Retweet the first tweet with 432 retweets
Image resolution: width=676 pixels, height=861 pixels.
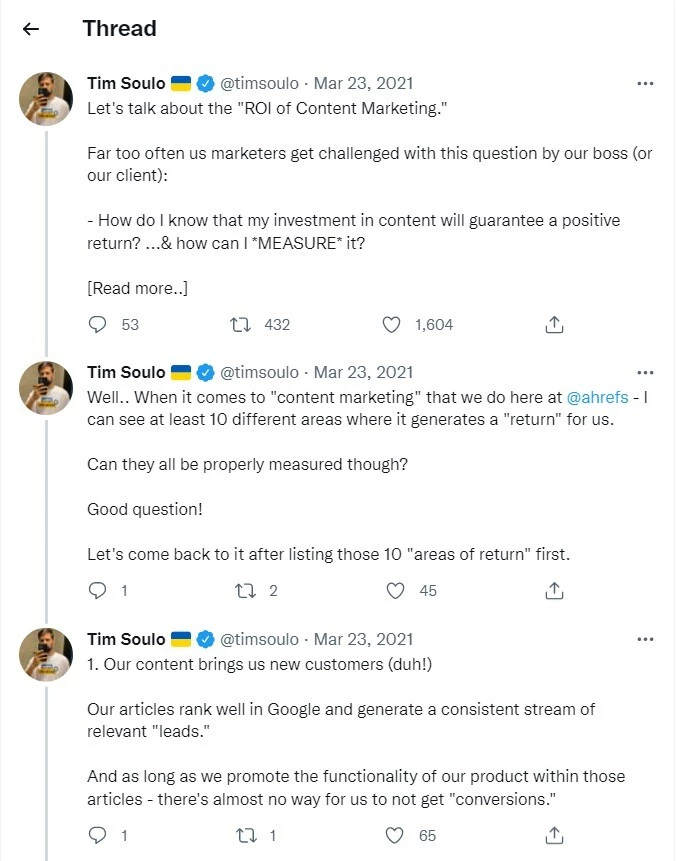240,324
